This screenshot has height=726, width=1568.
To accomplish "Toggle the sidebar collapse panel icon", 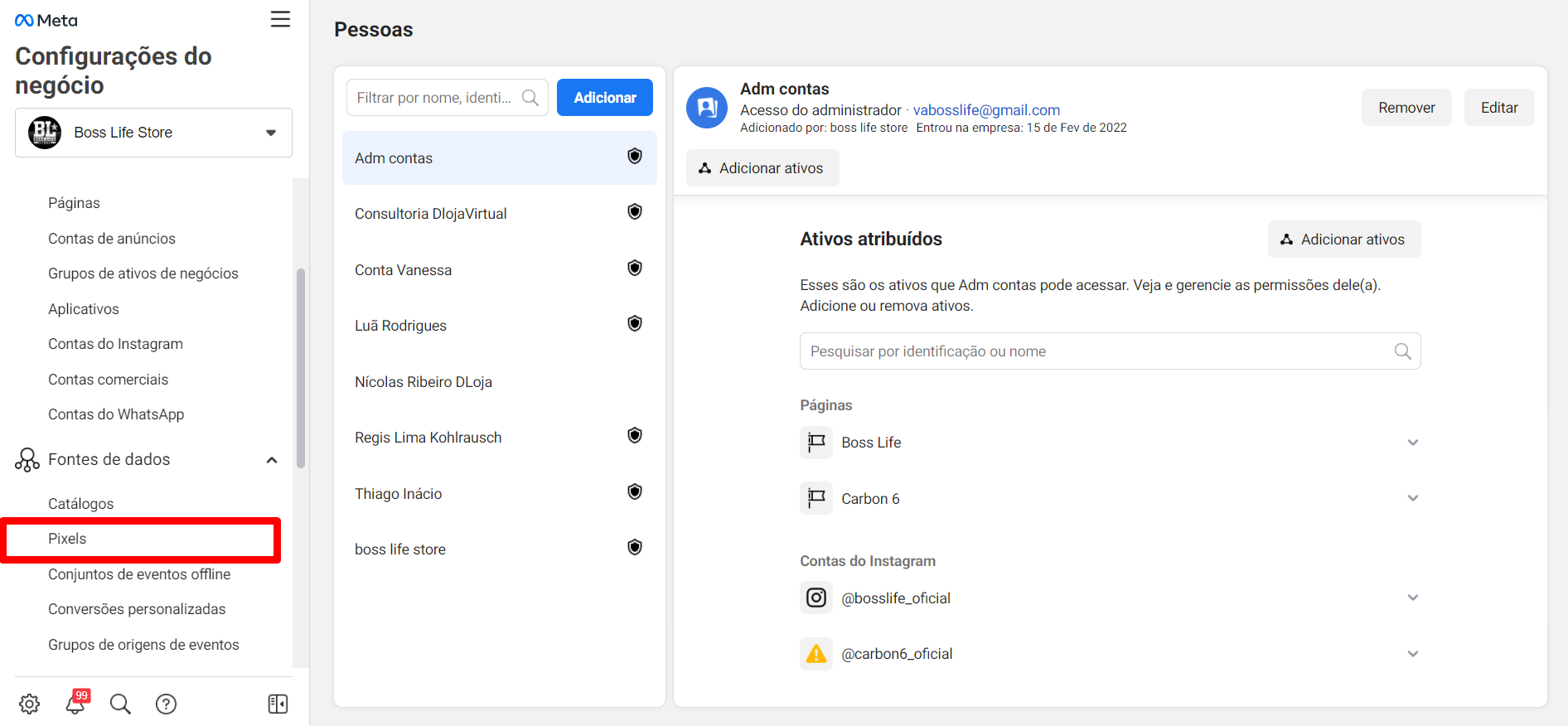I will pyautogui.click(x=278, y=704).
